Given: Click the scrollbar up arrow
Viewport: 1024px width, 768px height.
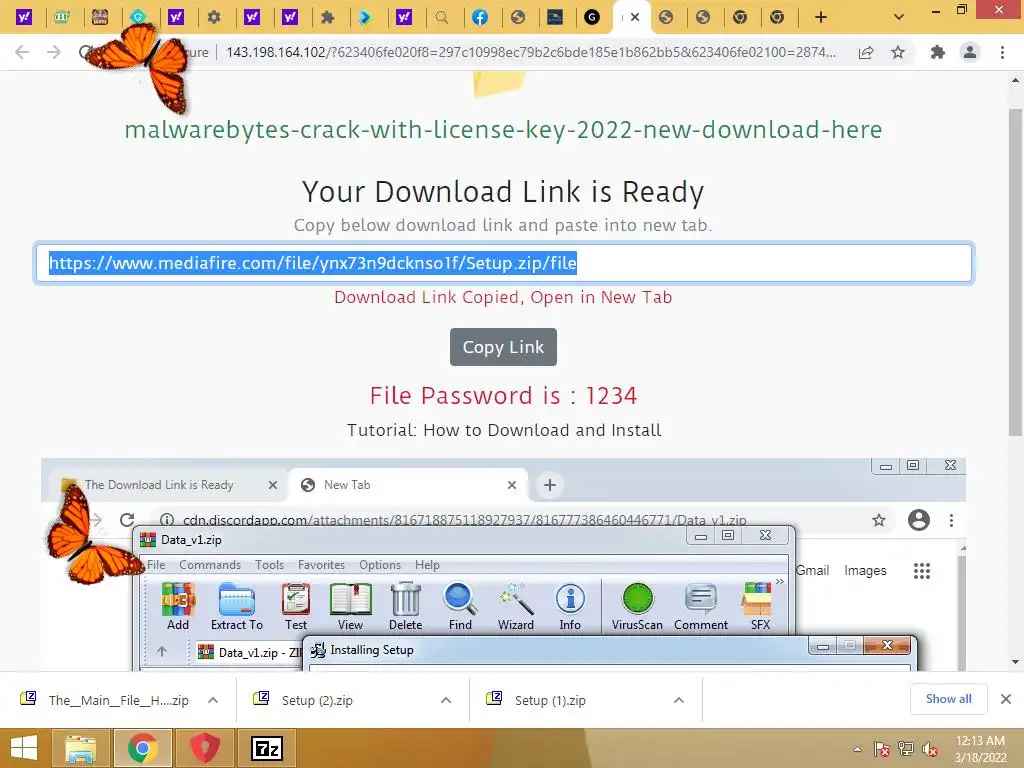Looking at the screenshot, I should (1015, 80).
